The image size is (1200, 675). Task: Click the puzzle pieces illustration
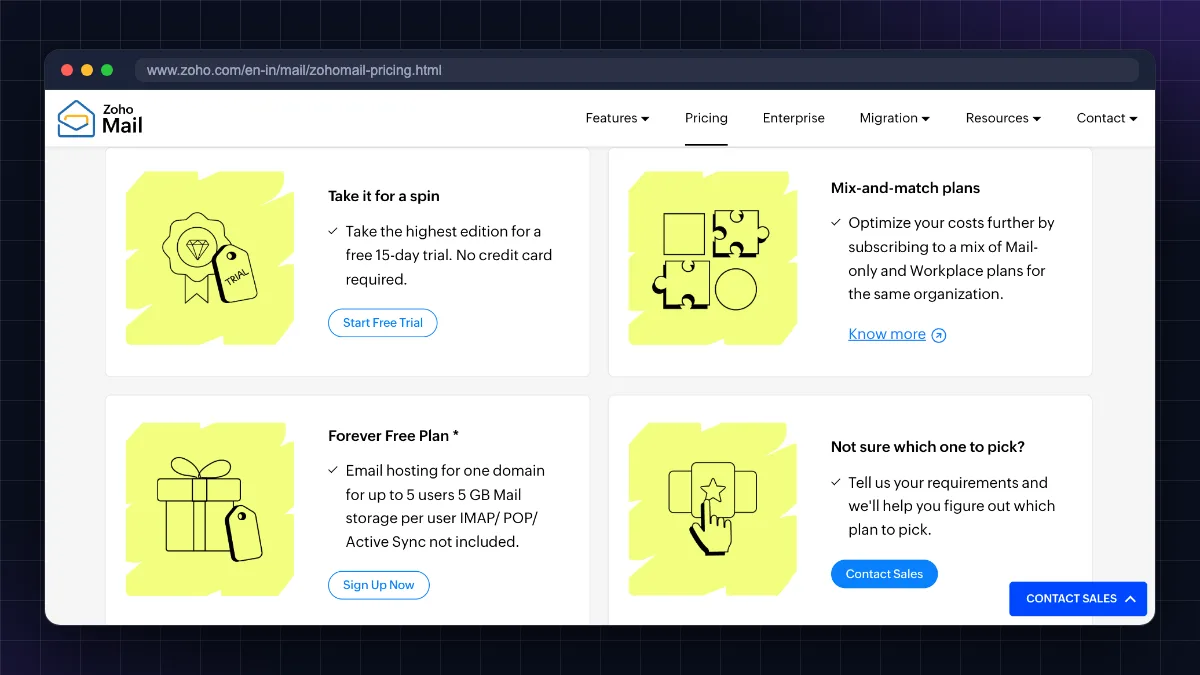tap(711, 258)
